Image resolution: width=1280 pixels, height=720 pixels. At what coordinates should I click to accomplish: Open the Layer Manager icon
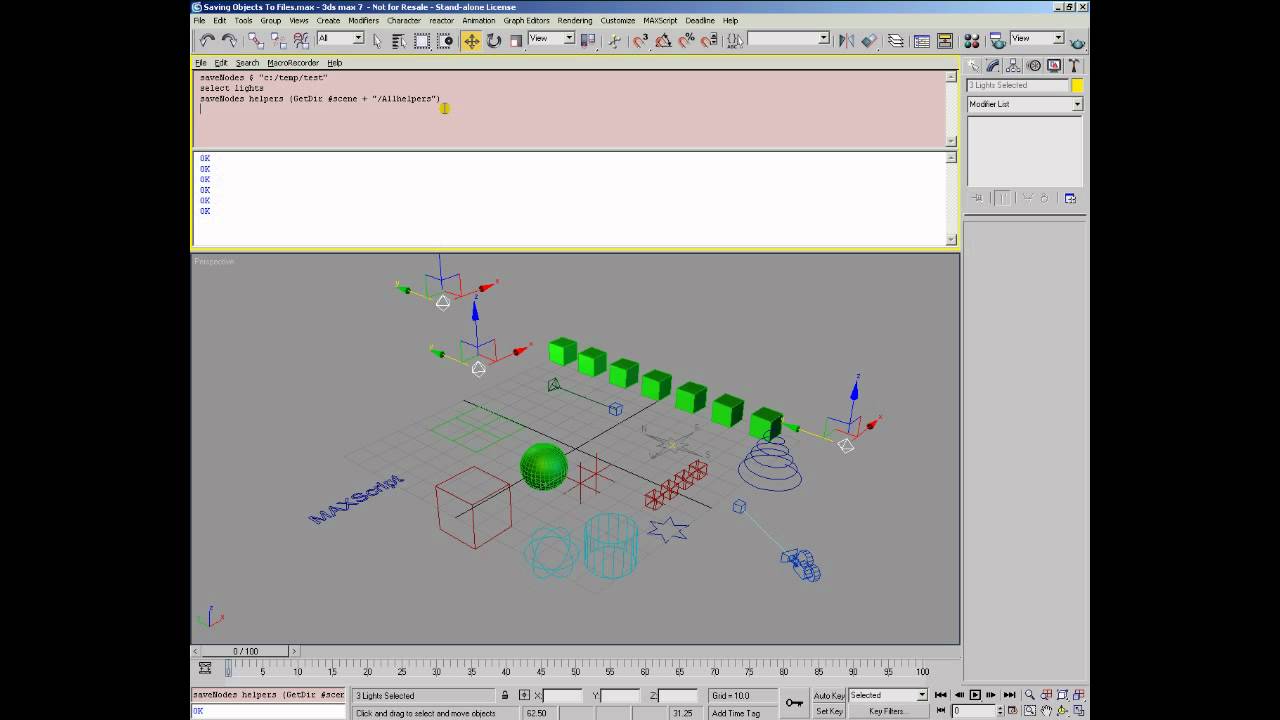(x=896, y=41)
